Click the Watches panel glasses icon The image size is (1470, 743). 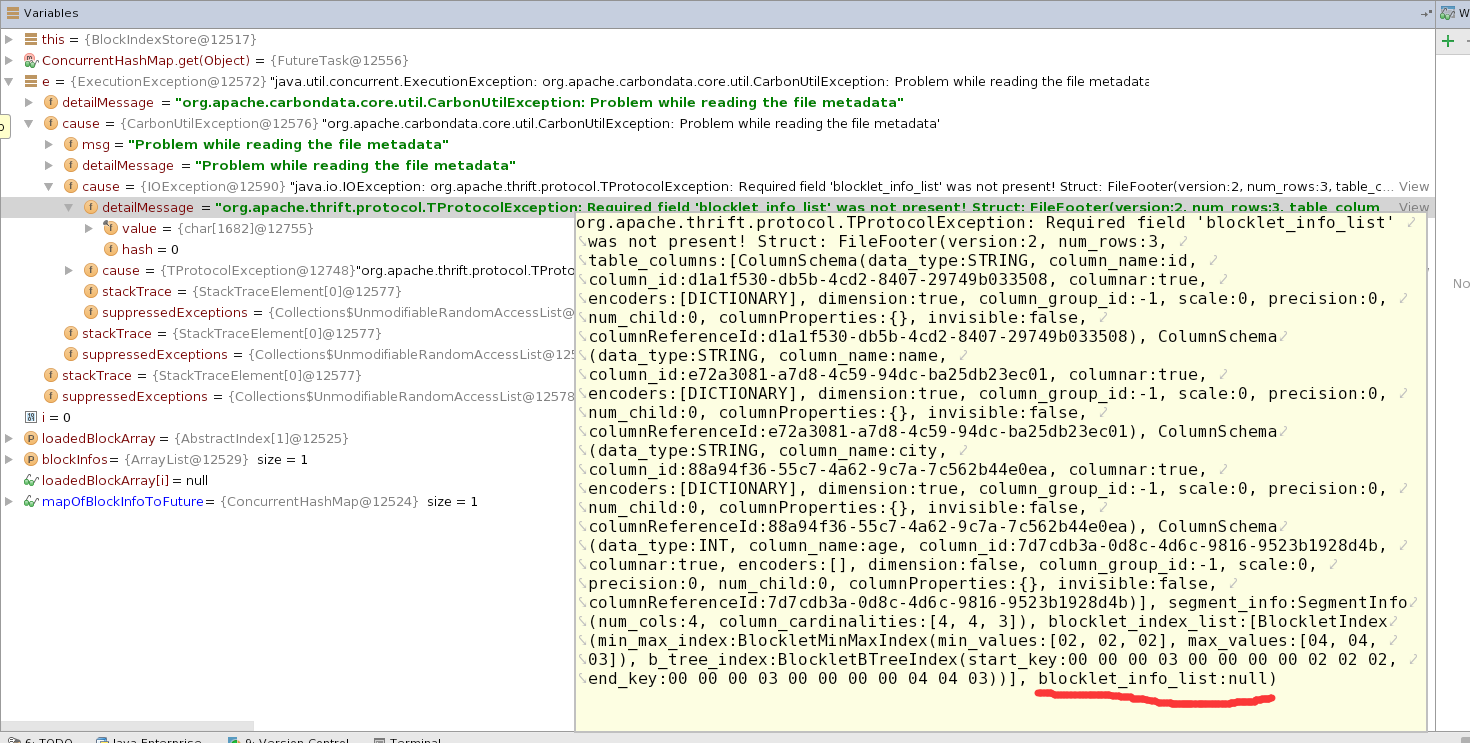[x=1447, y=13]
